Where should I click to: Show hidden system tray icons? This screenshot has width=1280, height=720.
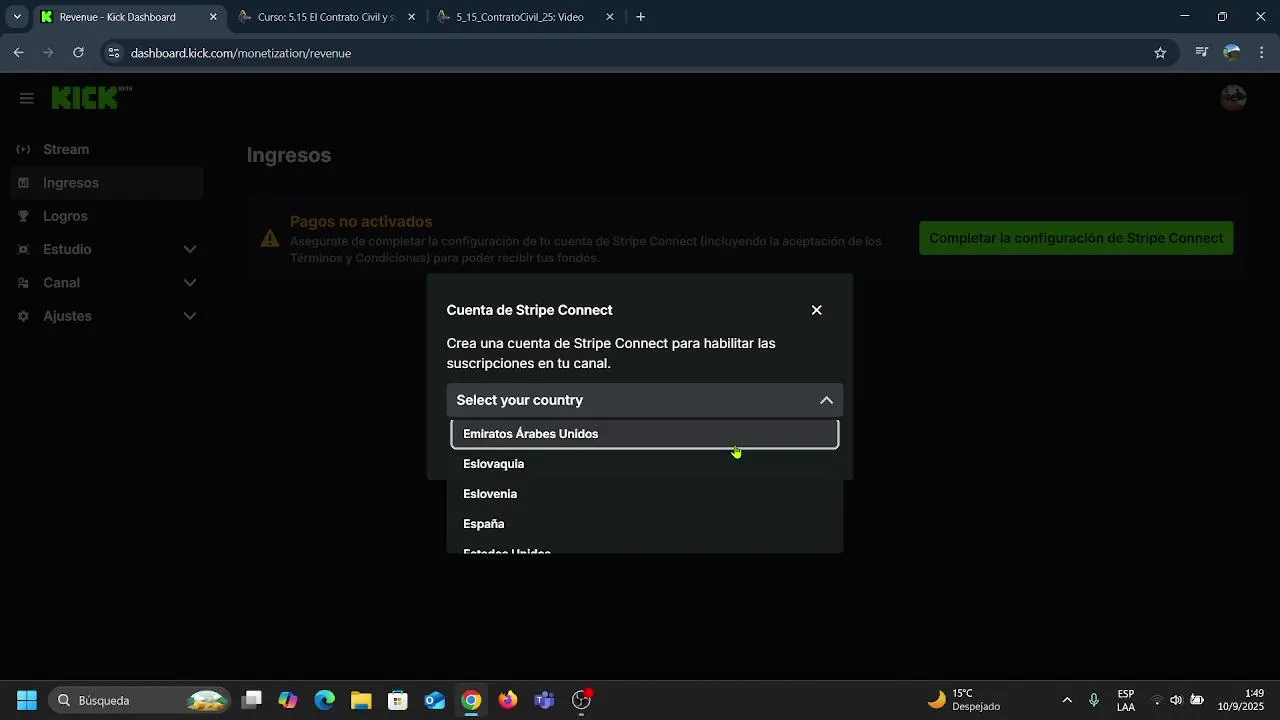coord(1067,700)
